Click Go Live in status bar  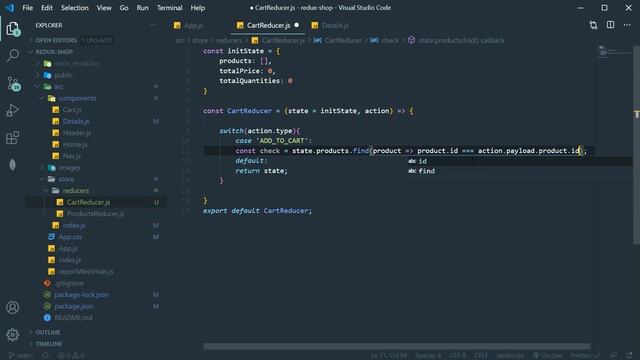coord(547,356)
